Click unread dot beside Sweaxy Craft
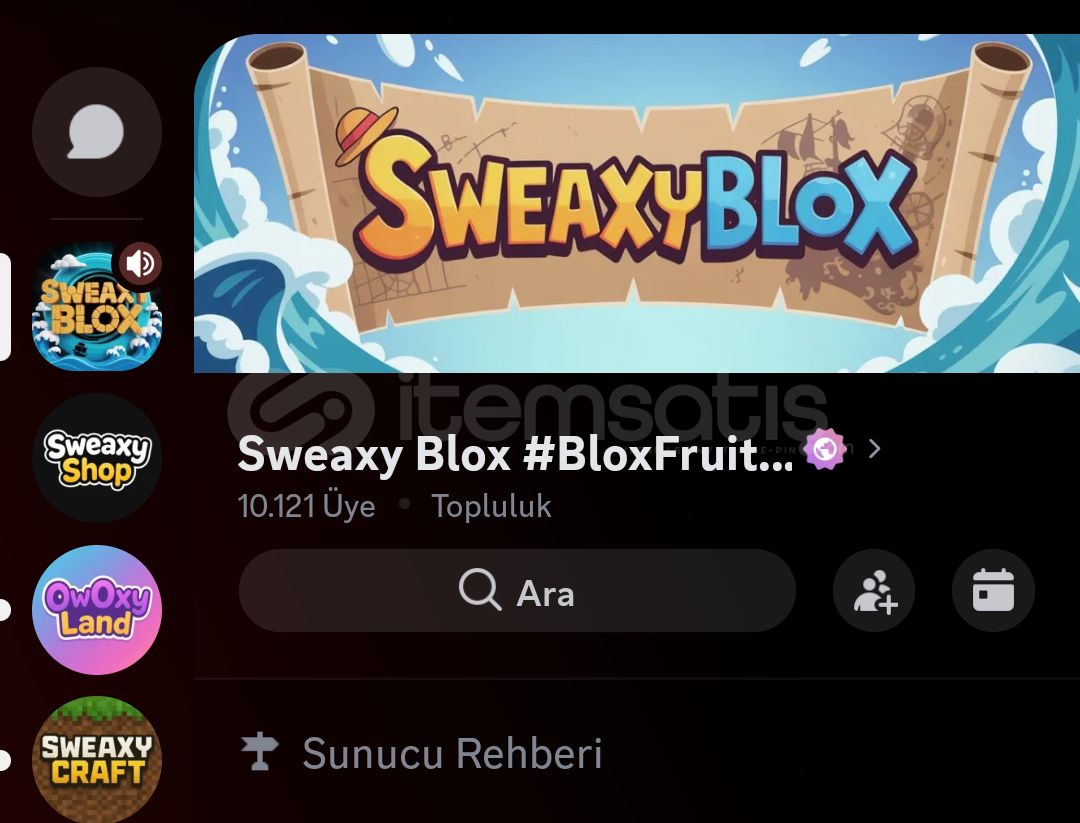 tap(5, 760)
